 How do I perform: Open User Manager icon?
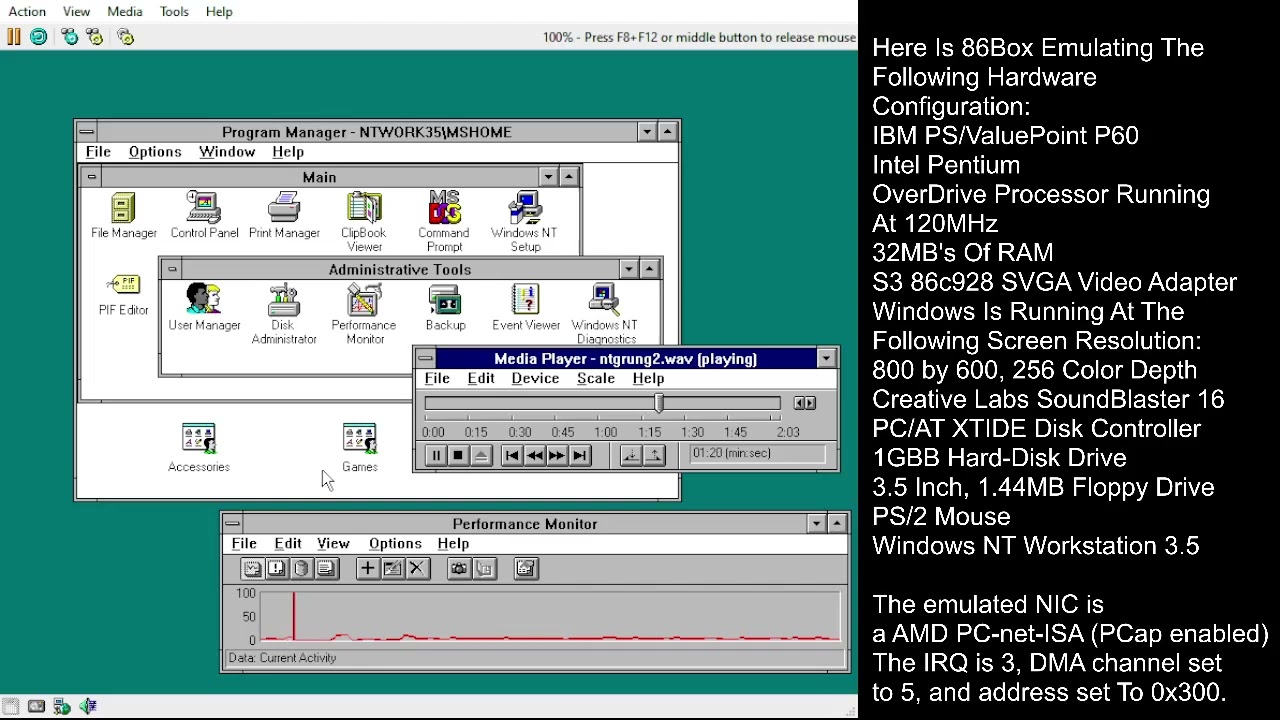[x=204, y=308]
